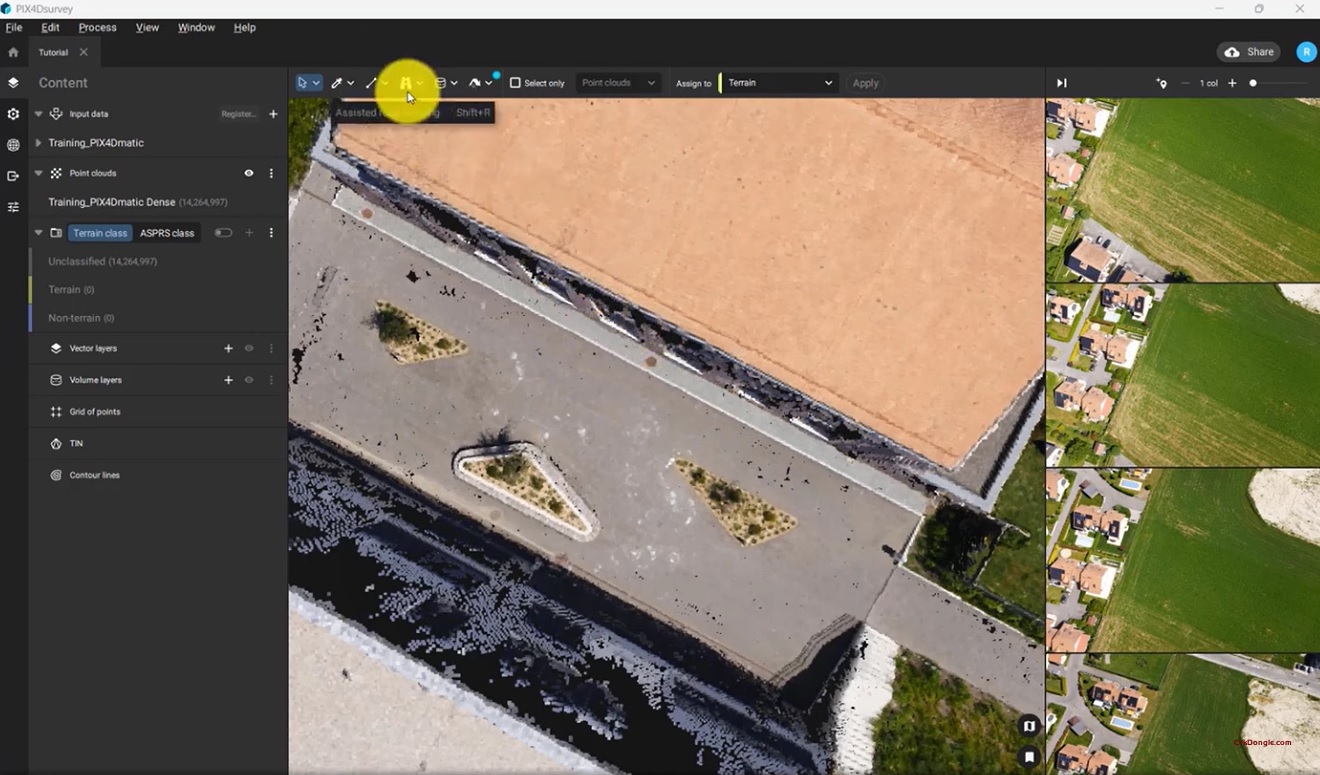The height and width of the screenshot is (775, 1320).
Task: Open the View menu
Action: [147, 27]
